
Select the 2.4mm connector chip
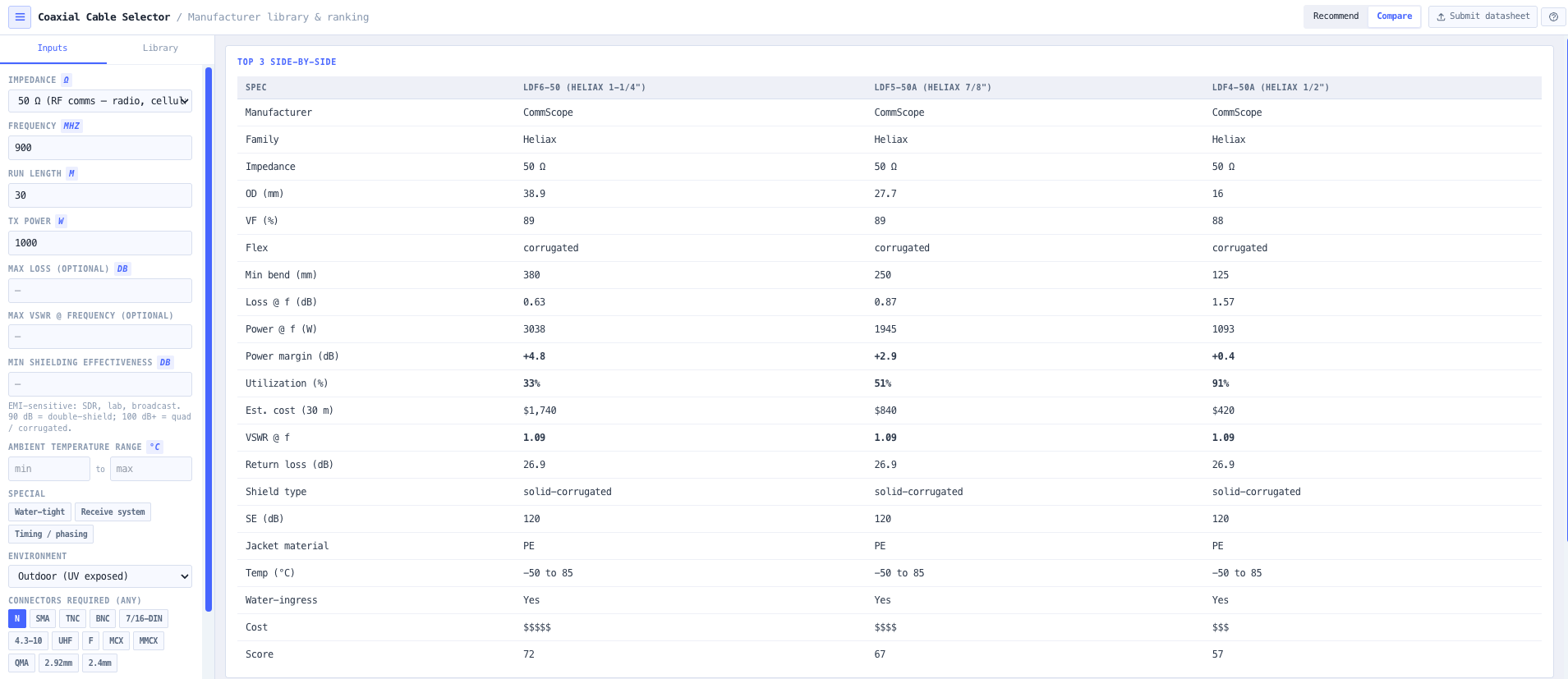pos(99,663)
